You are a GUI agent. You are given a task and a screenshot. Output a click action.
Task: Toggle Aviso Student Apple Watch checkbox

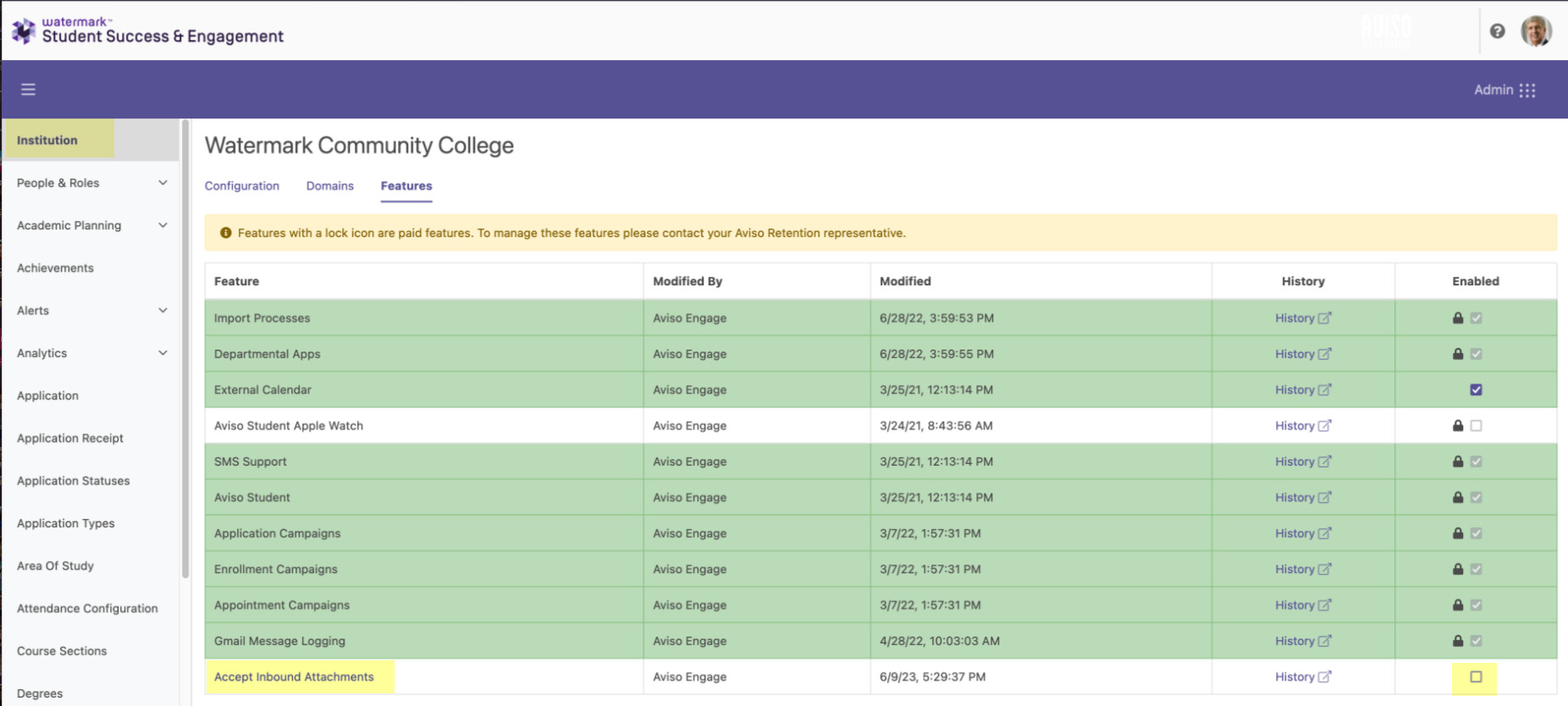click(x=1477, y=426)
